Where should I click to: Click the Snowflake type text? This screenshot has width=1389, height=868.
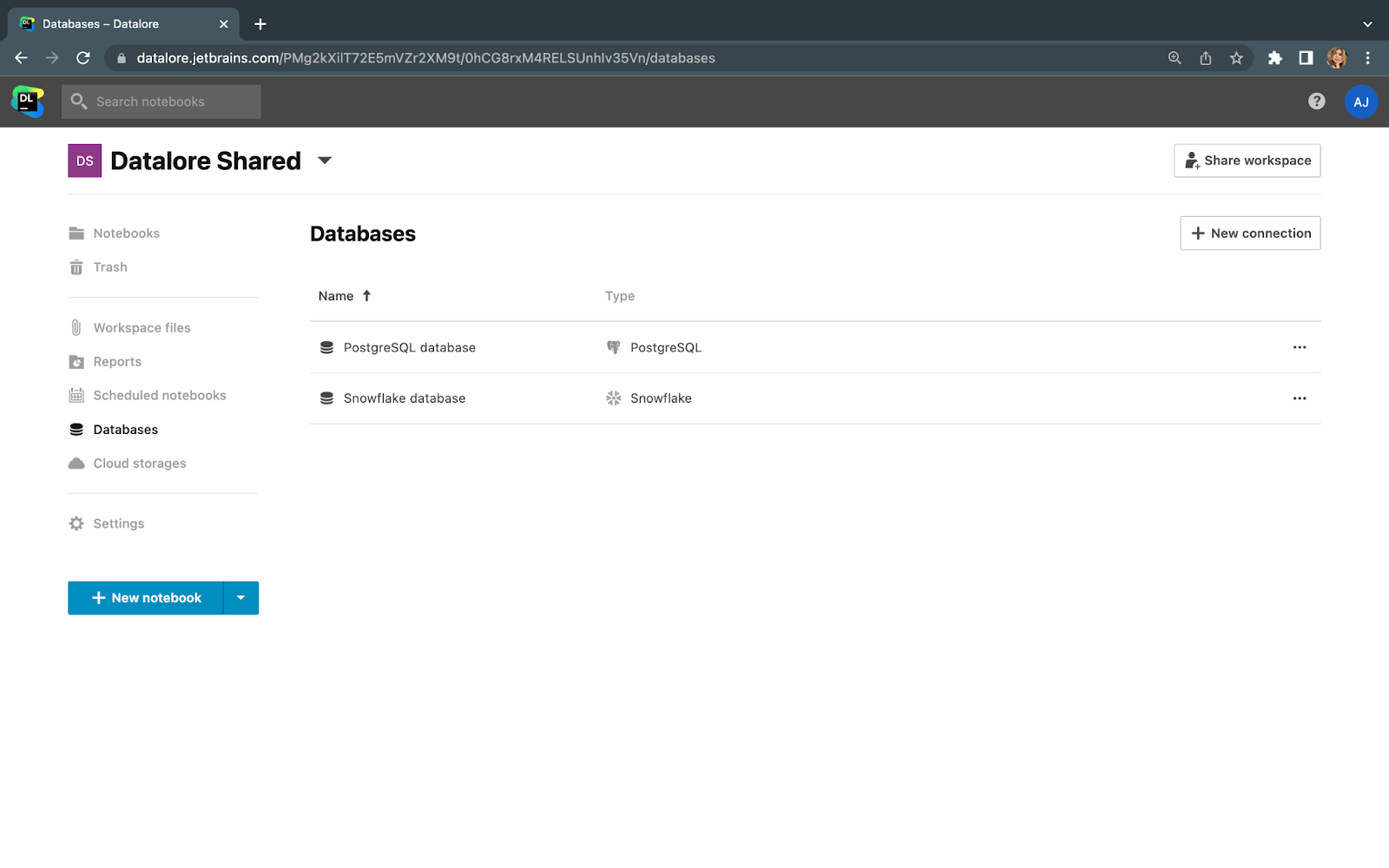click(661, 398)
